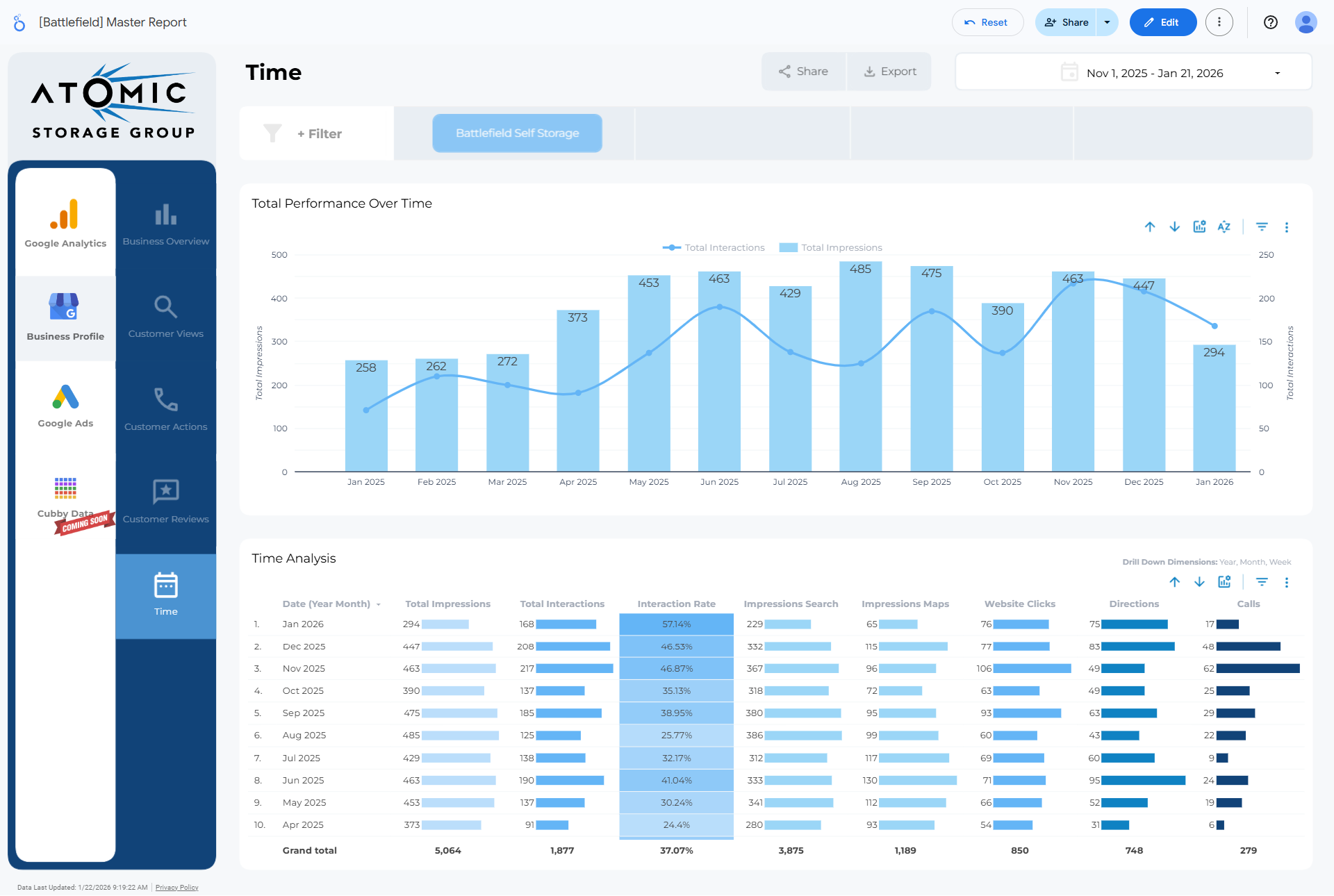Toggle the Battlefield Self Storage filter chip
Viewport: 1334px width, 896px height.
517,133
